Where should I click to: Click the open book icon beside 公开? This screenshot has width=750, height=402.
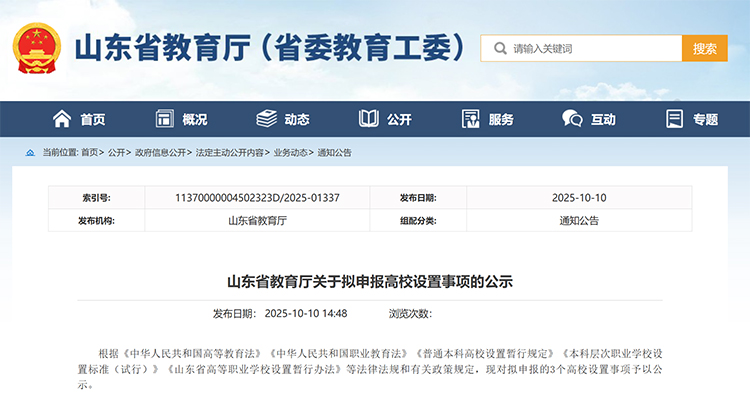tap(369, 119)
